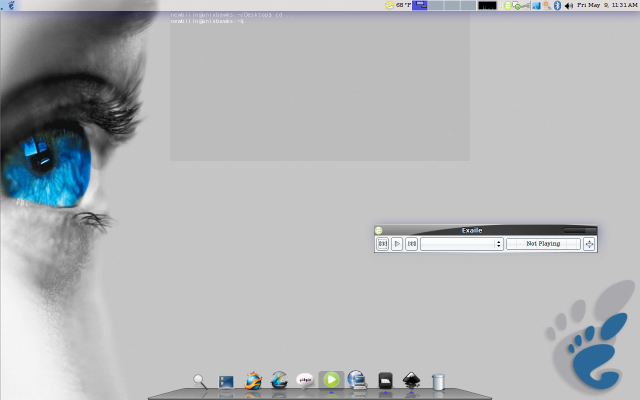Open the Trash from the dock
640x400 pixels.
(x=438, y=382)
